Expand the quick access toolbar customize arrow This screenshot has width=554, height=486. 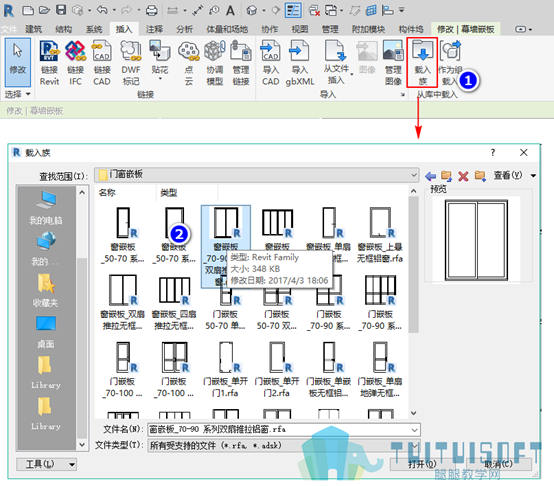pos(402,10)
